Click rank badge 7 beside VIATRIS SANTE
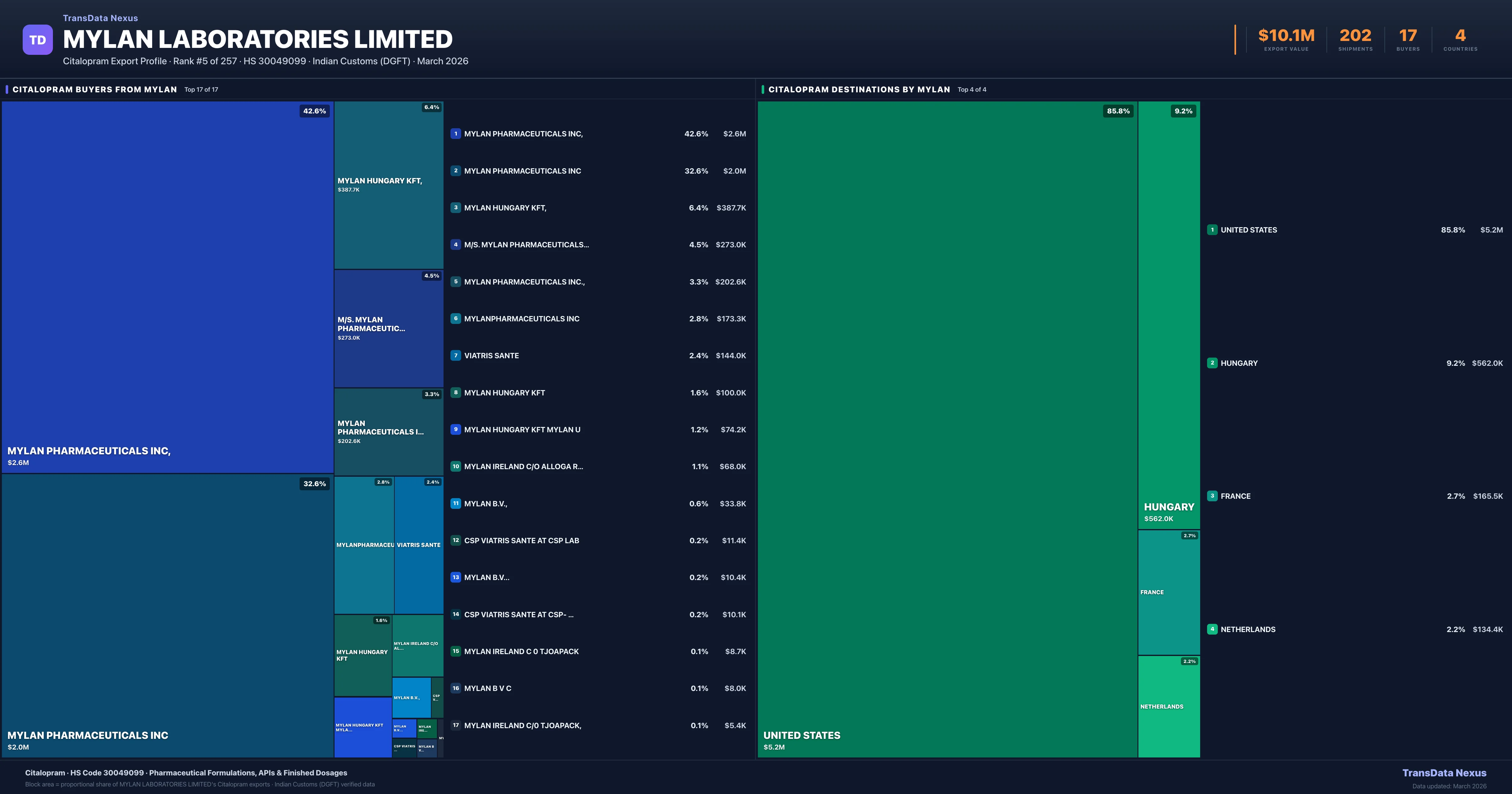Screen dimensions: 1512x794 tap(455, 355)
